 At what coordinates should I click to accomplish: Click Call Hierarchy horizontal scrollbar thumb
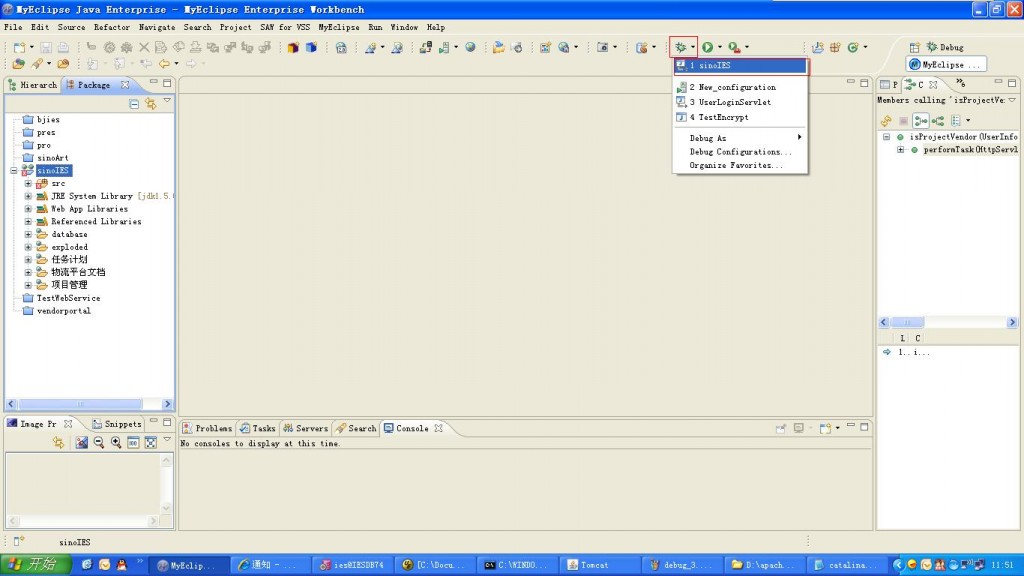907,322
